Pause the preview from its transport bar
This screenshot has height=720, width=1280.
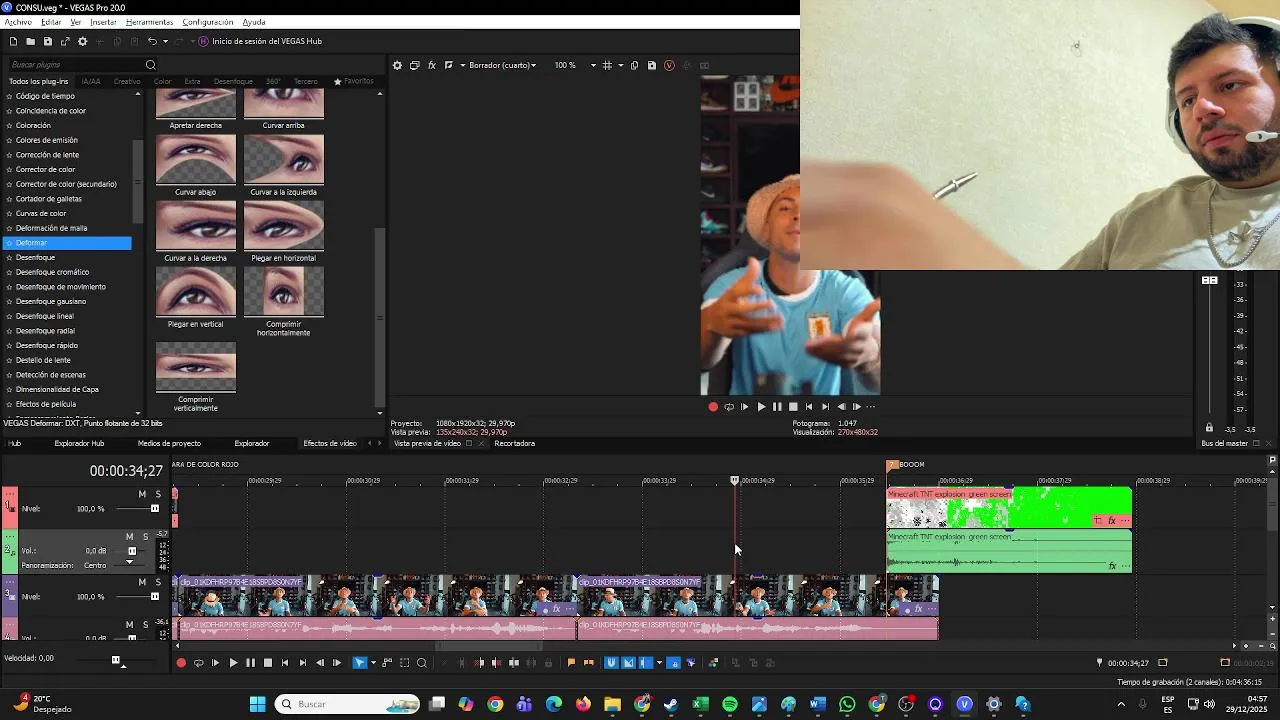tap(777, 407)
